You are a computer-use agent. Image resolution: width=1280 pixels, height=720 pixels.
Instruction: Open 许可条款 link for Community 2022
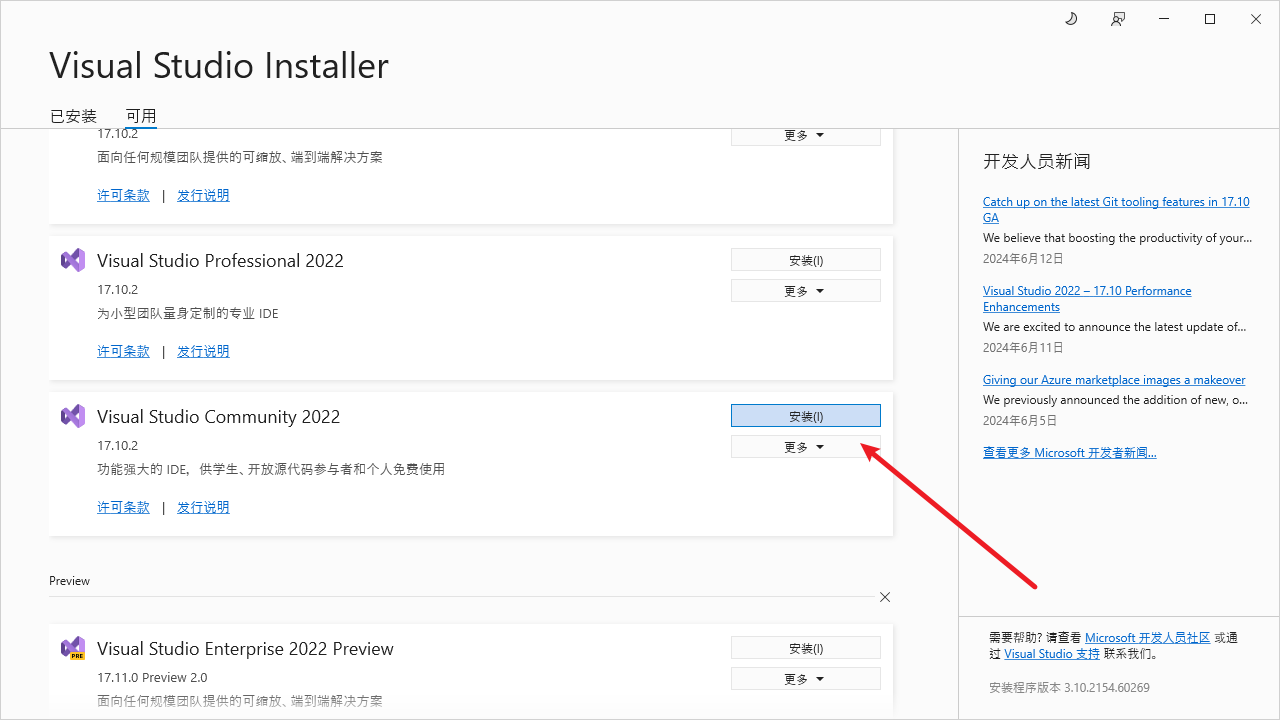pos(123,507)
